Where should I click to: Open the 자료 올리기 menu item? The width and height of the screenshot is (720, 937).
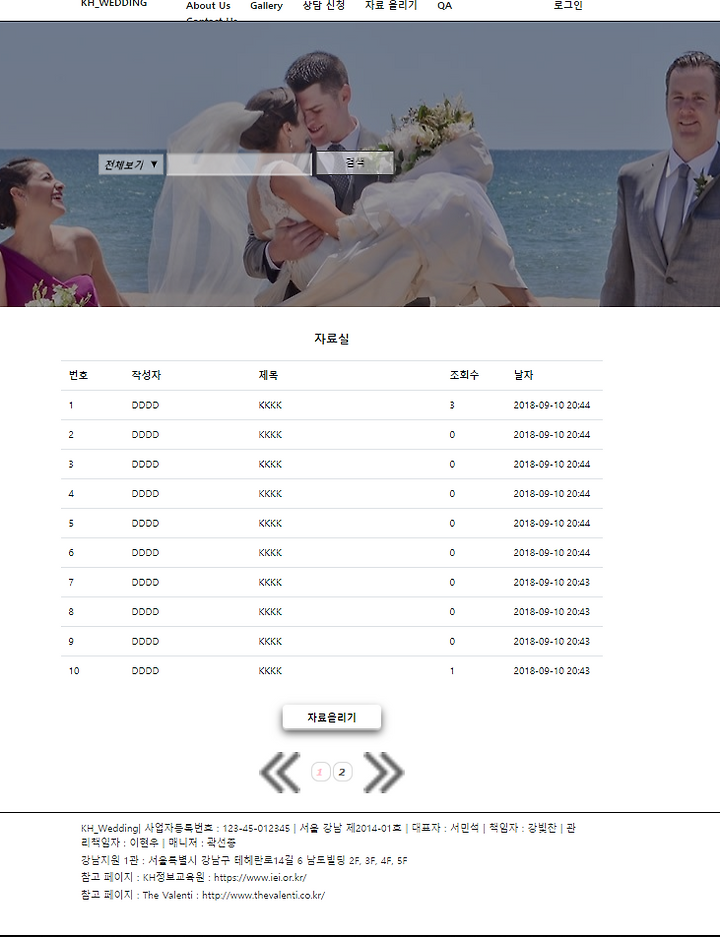tap(391, 5)
